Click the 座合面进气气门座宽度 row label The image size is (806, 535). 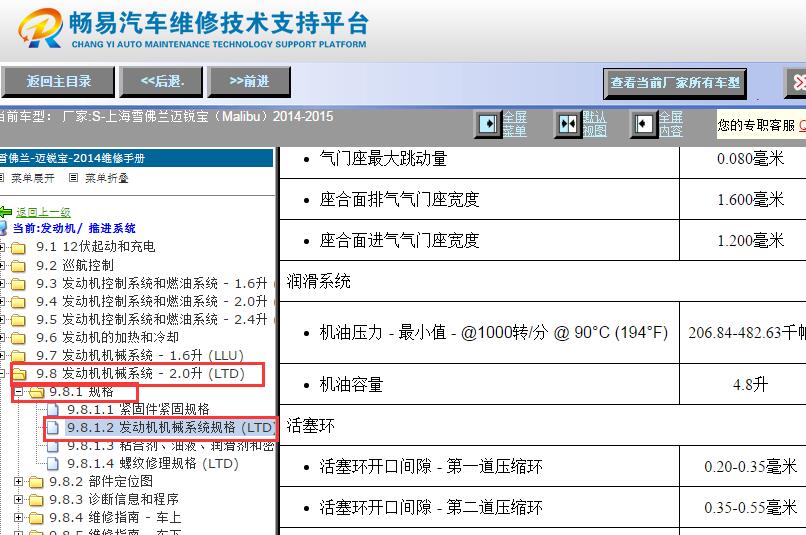399,241
